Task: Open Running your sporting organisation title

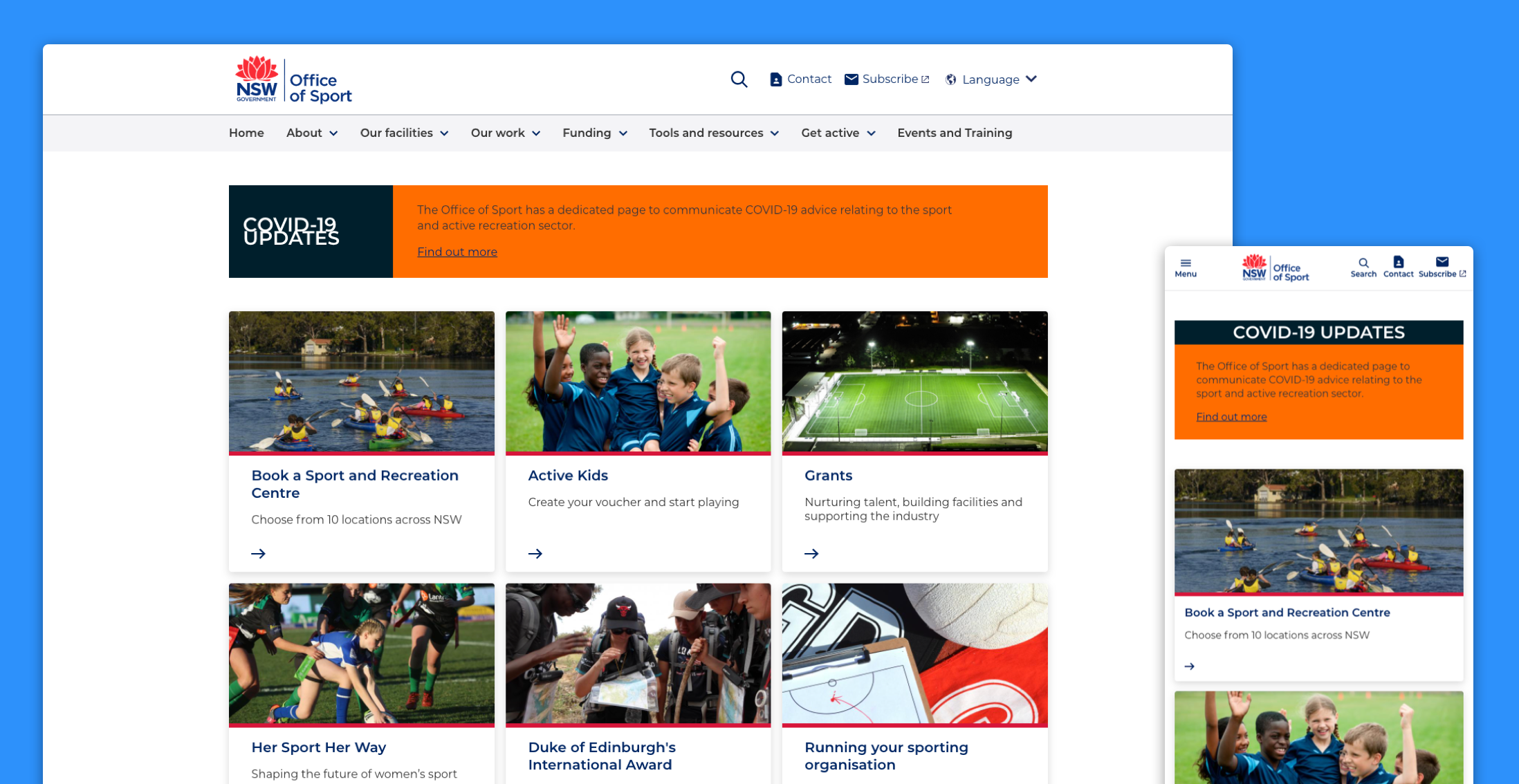Action: (886, 756)
